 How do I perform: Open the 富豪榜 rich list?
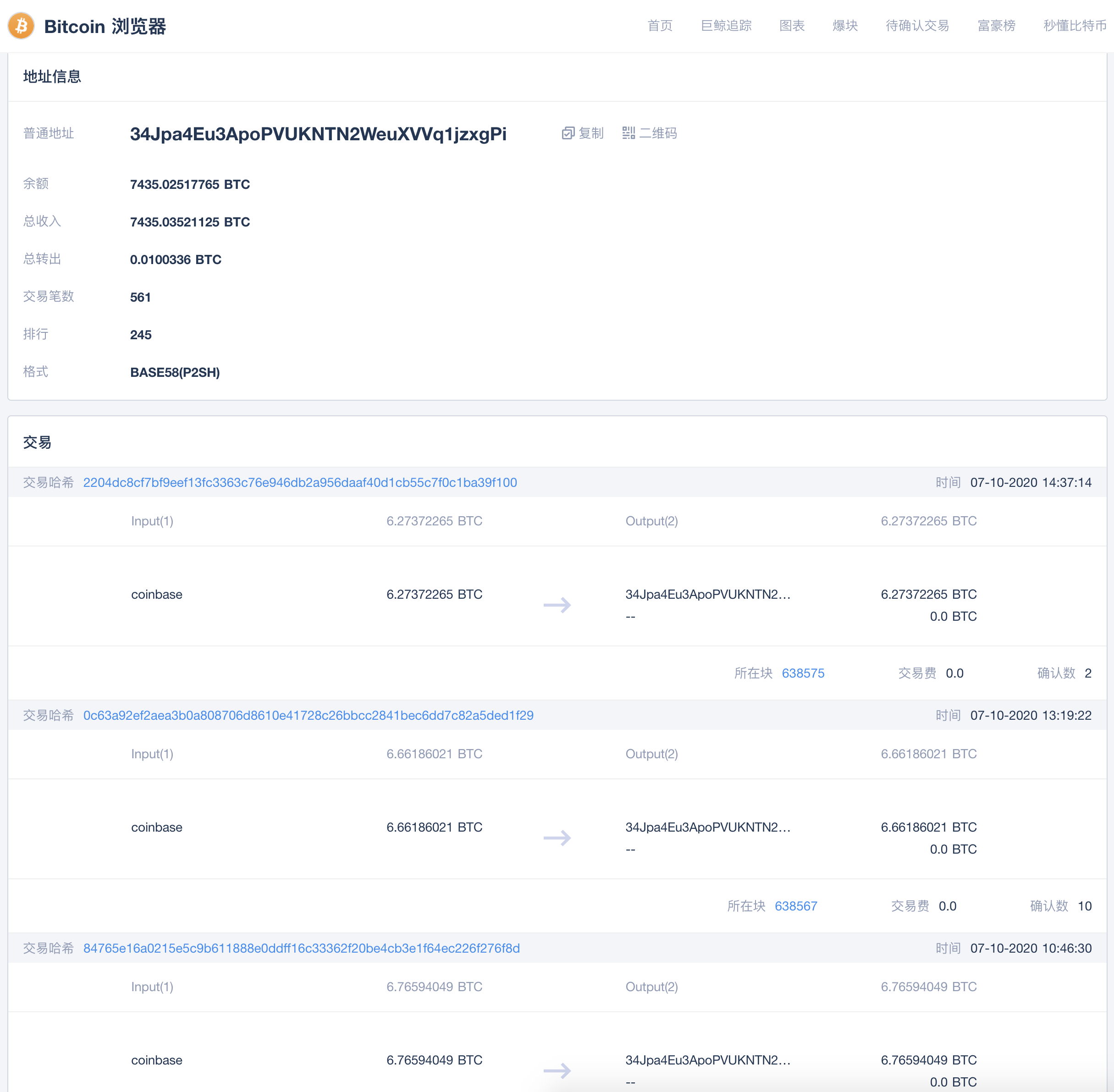(x=996, y=26)
